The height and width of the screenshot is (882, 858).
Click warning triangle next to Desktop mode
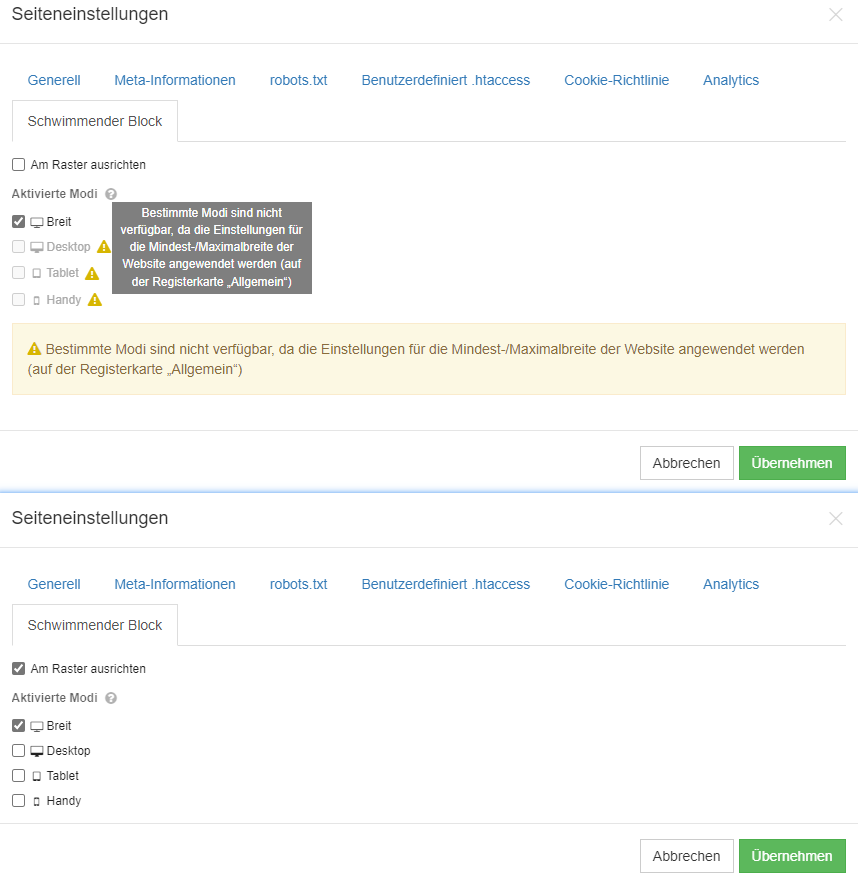pos(104,246)
